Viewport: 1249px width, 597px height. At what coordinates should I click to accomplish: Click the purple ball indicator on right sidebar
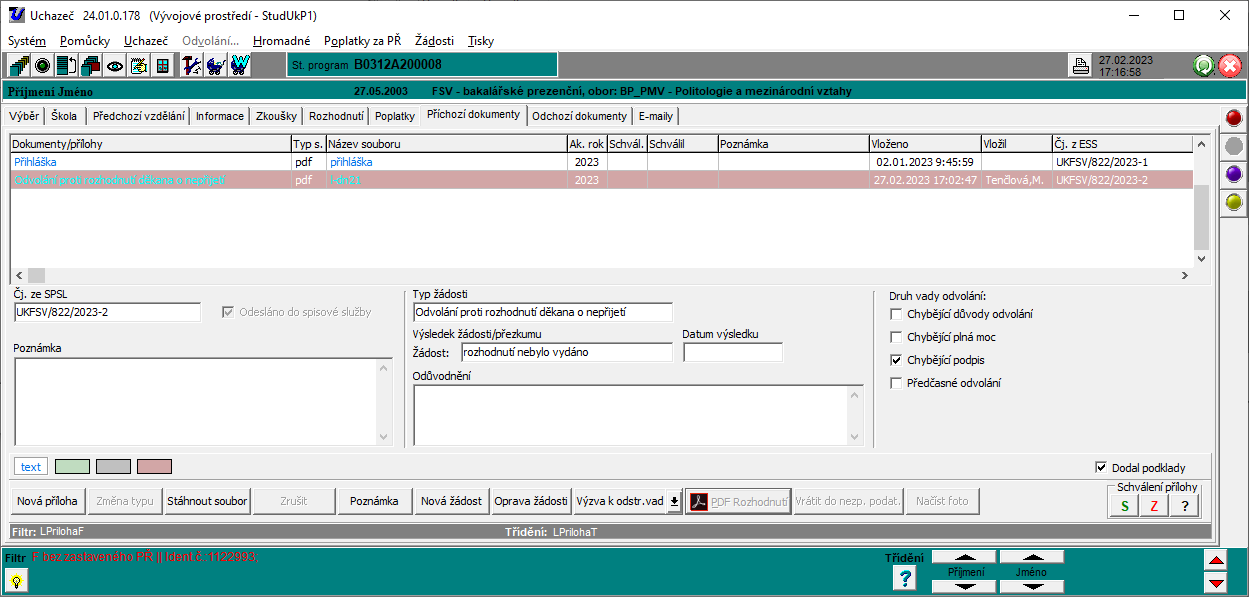pyautogui.click(x=1234, y=174)
